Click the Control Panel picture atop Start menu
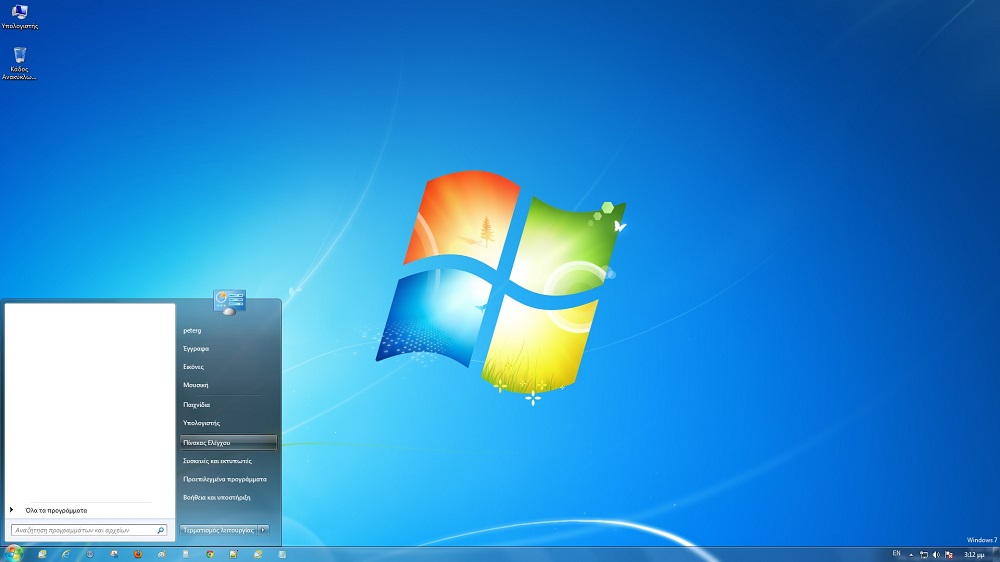 tap(230, 302)
